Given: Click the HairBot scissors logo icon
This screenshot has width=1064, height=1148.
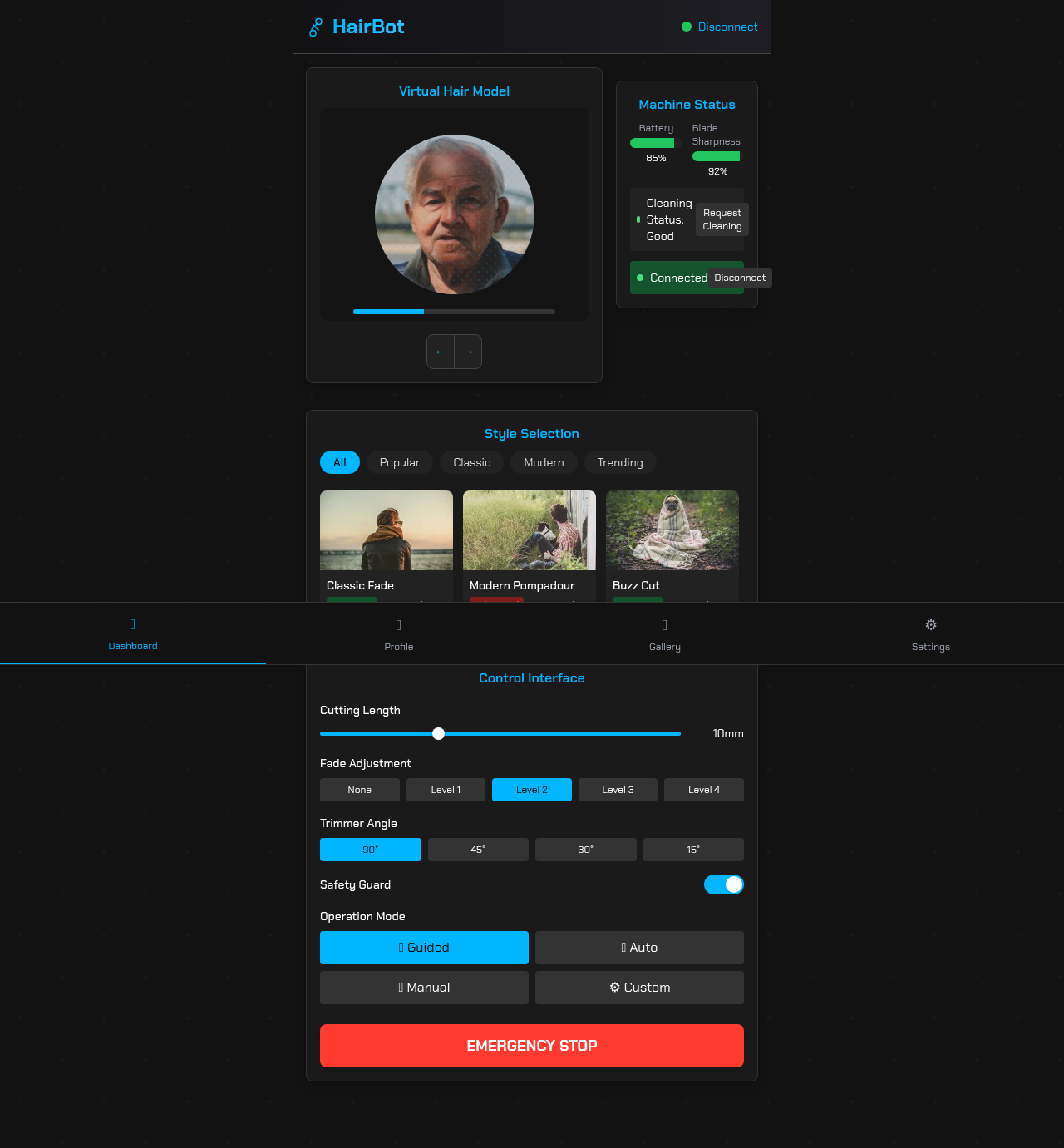Looking at the screenshot, I should 314,27.
